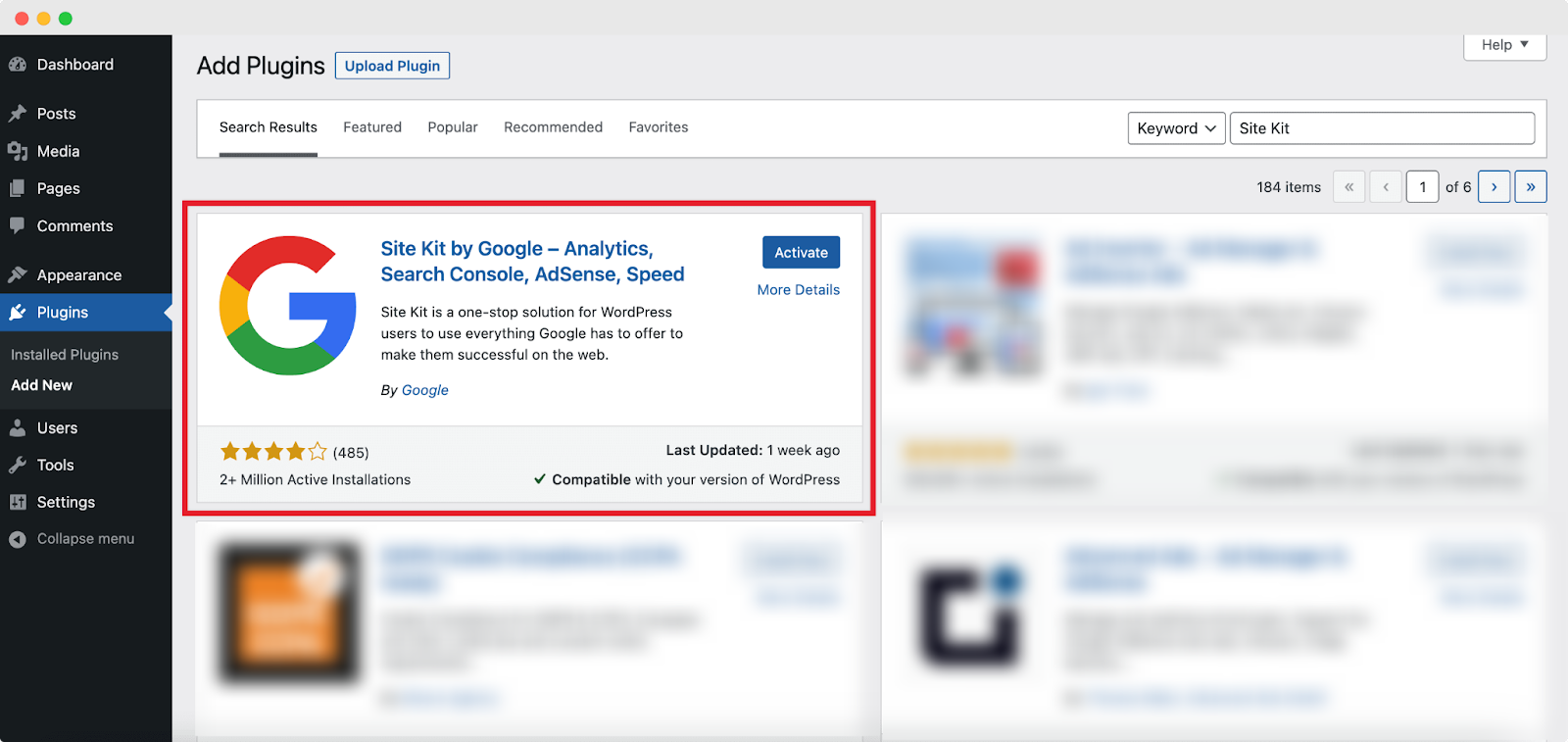
Task: Expand the Help panel dropdown
Action: [x=1505, y=45]
